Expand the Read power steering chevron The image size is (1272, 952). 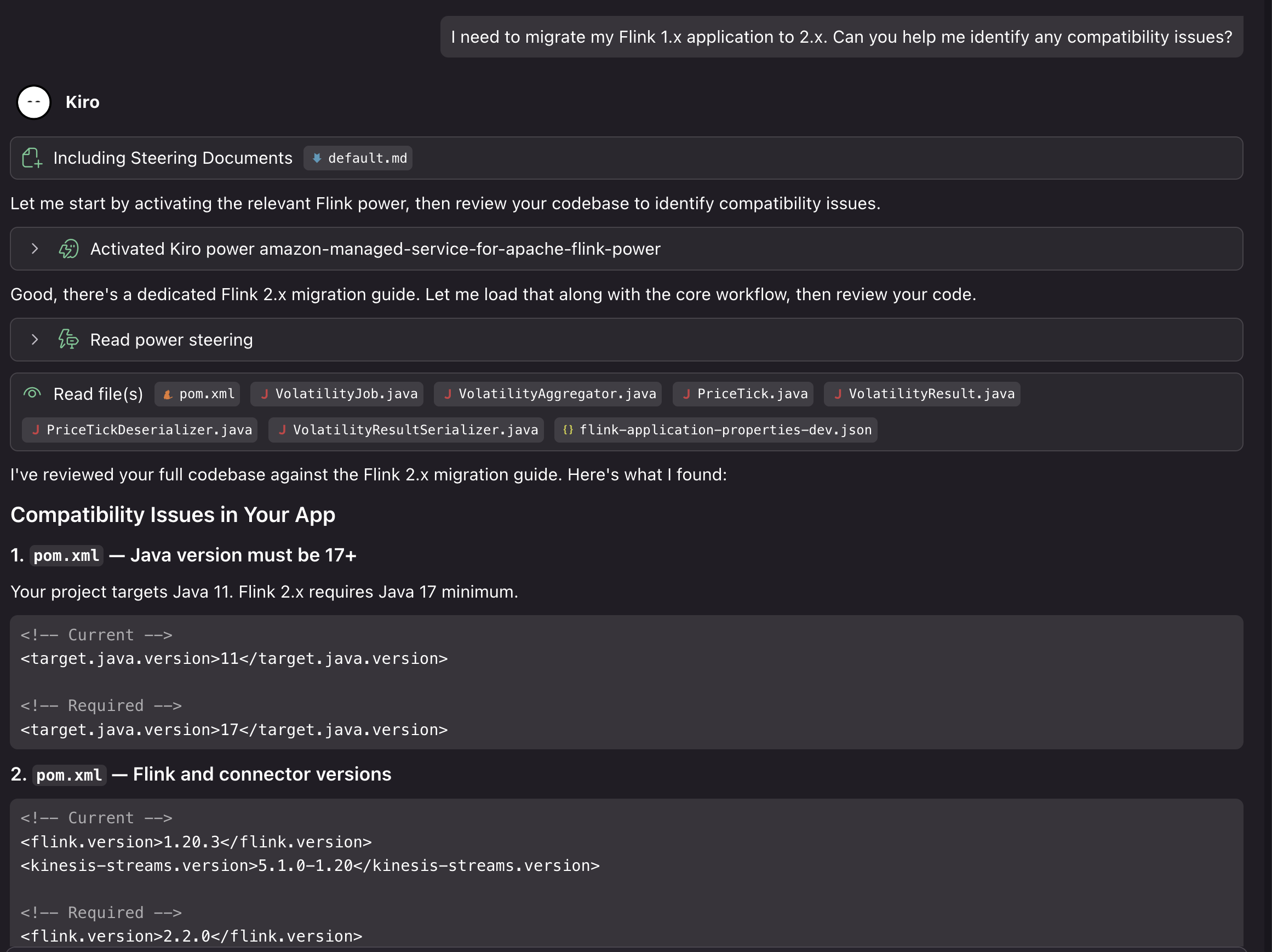(x=35, y=340)
